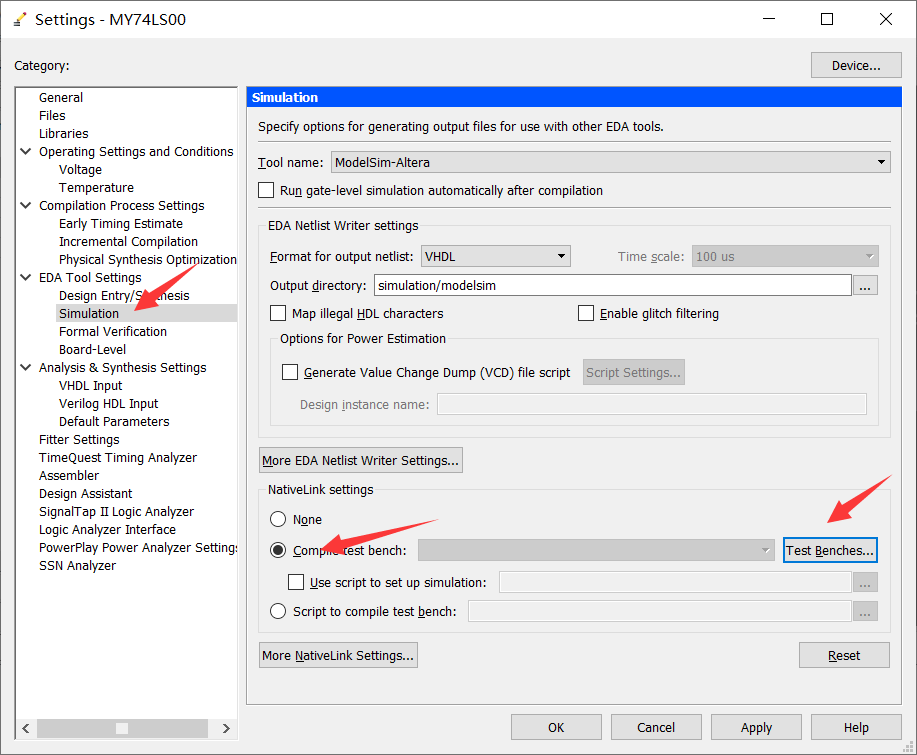Collapse EDA Tool Settings node

point(26,277)
